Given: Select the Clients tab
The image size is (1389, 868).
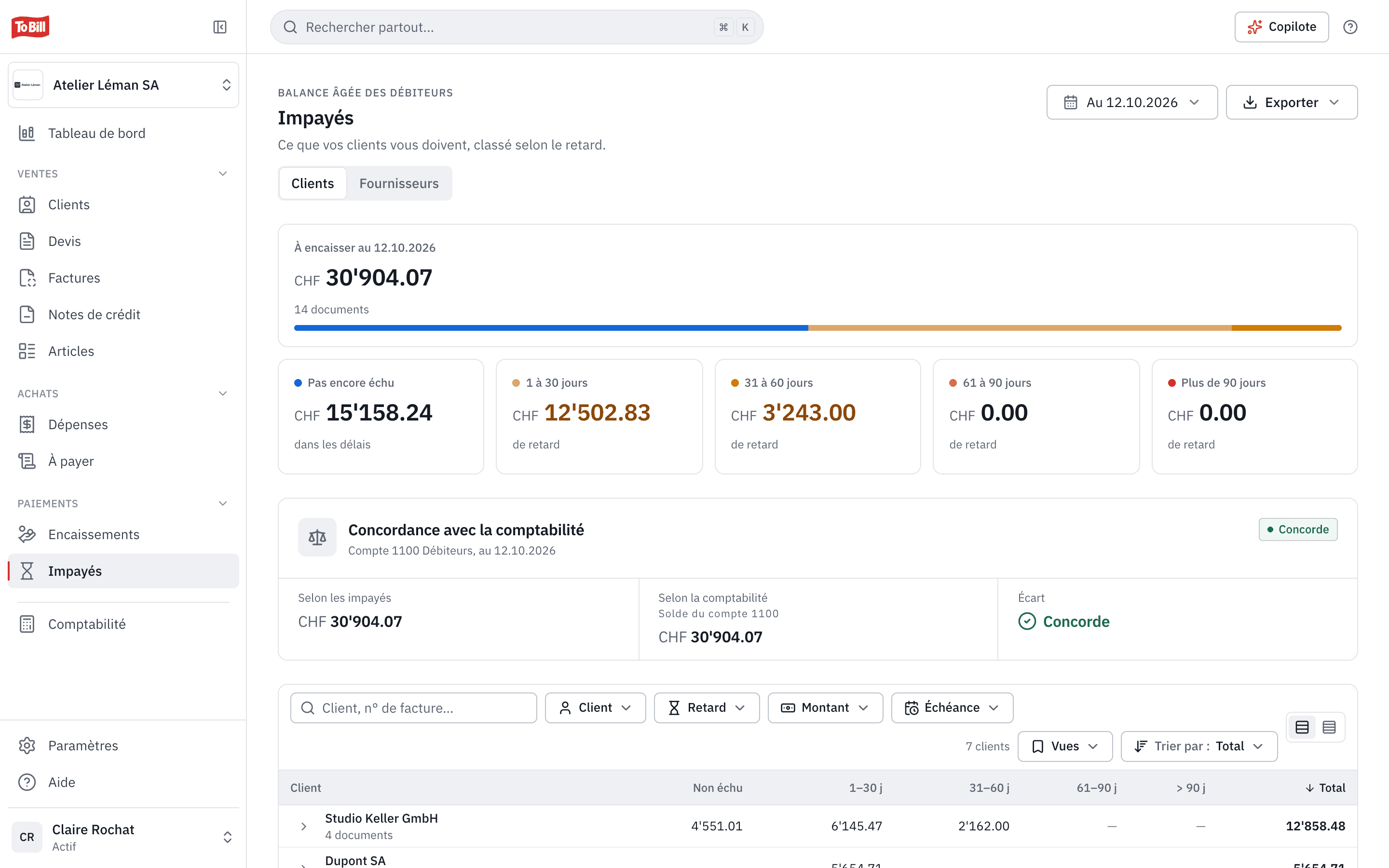Looking at the screenshot, I should coord(313,183).
